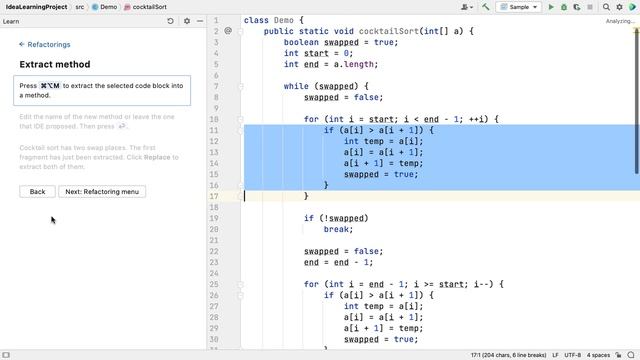Click on 'swapped = false;' on line 8
Viewport: 640px width, 360px height.
coord(343,98)
